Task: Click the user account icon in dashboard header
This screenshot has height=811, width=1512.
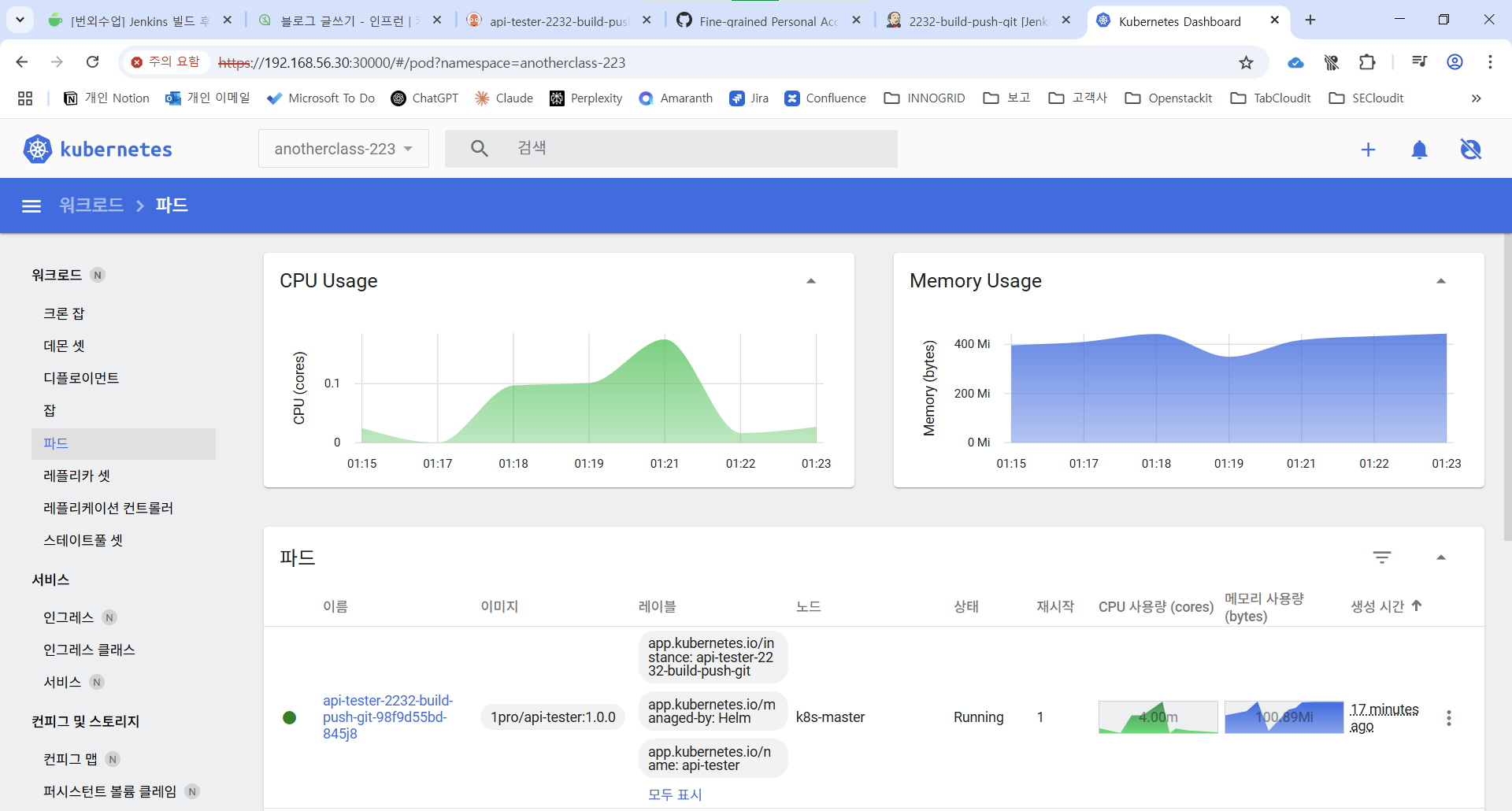Action: [x=1470, y=150]
